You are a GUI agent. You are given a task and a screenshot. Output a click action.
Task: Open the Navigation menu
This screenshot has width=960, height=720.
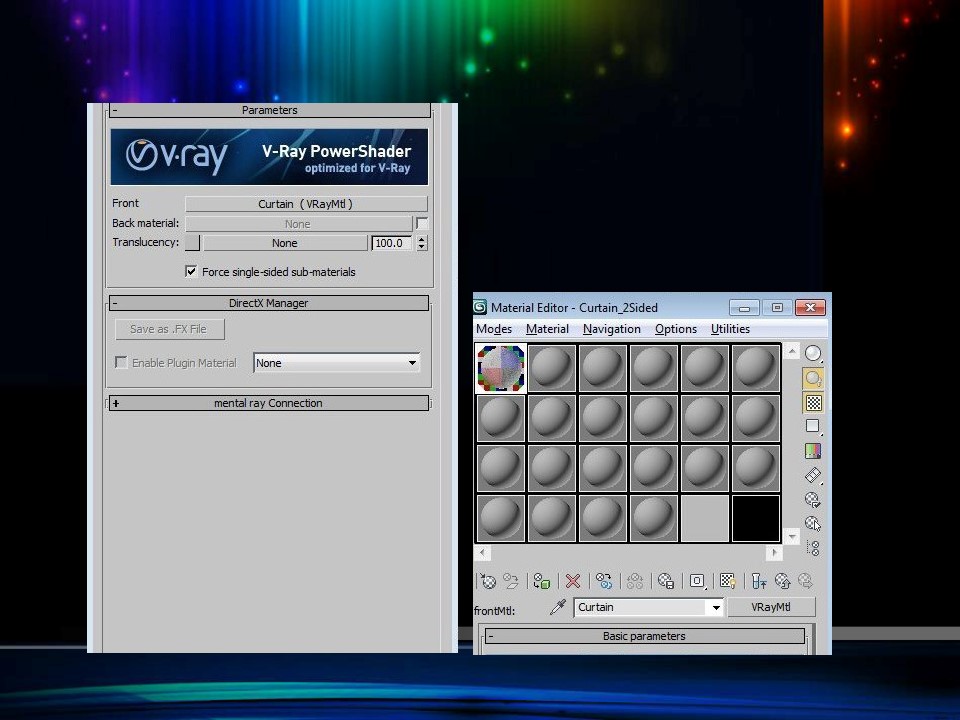tap(612, 329)
